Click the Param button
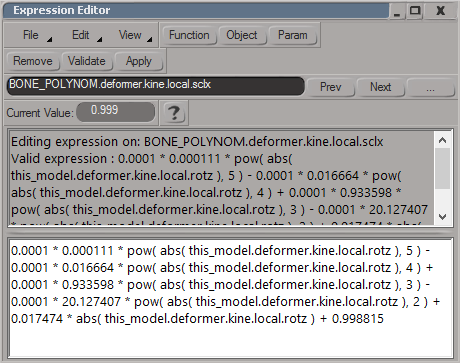Viewport: 460px width, 363px height. click(293, 35)
